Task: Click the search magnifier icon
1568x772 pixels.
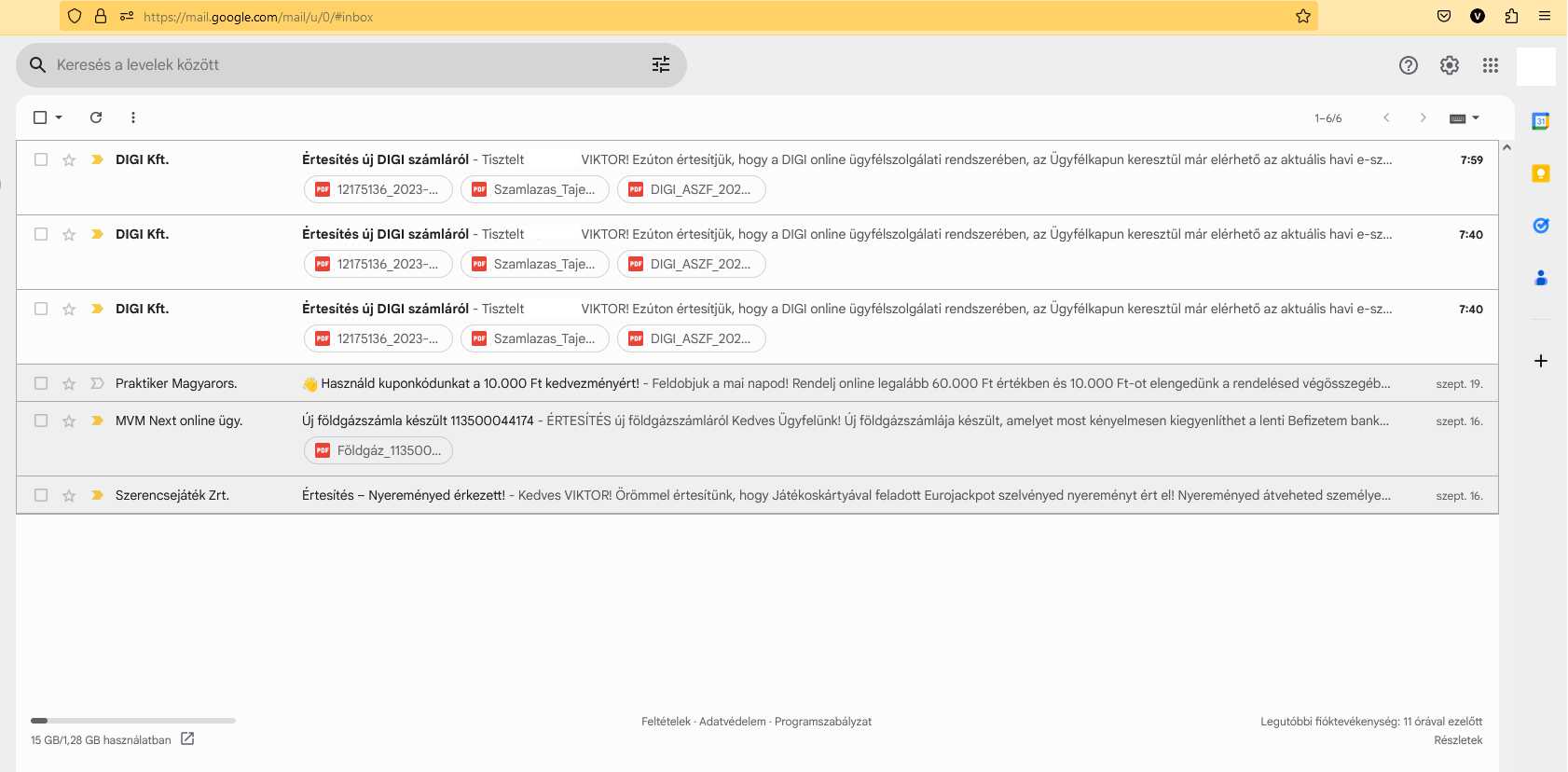Action: pyautogui.click(x=38, y=65)
